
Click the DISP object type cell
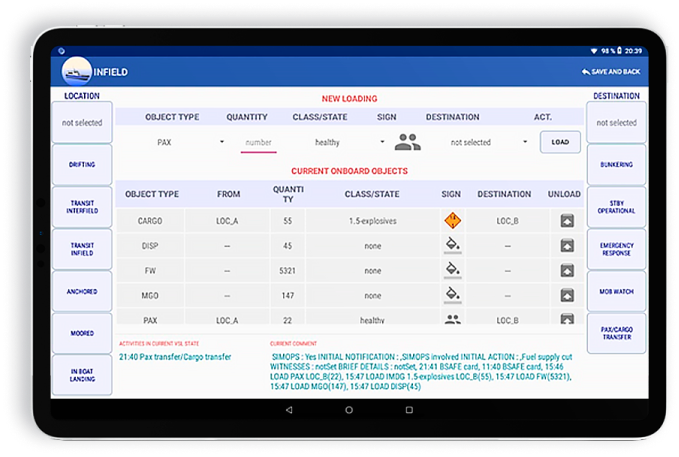(x=150, y=246)
